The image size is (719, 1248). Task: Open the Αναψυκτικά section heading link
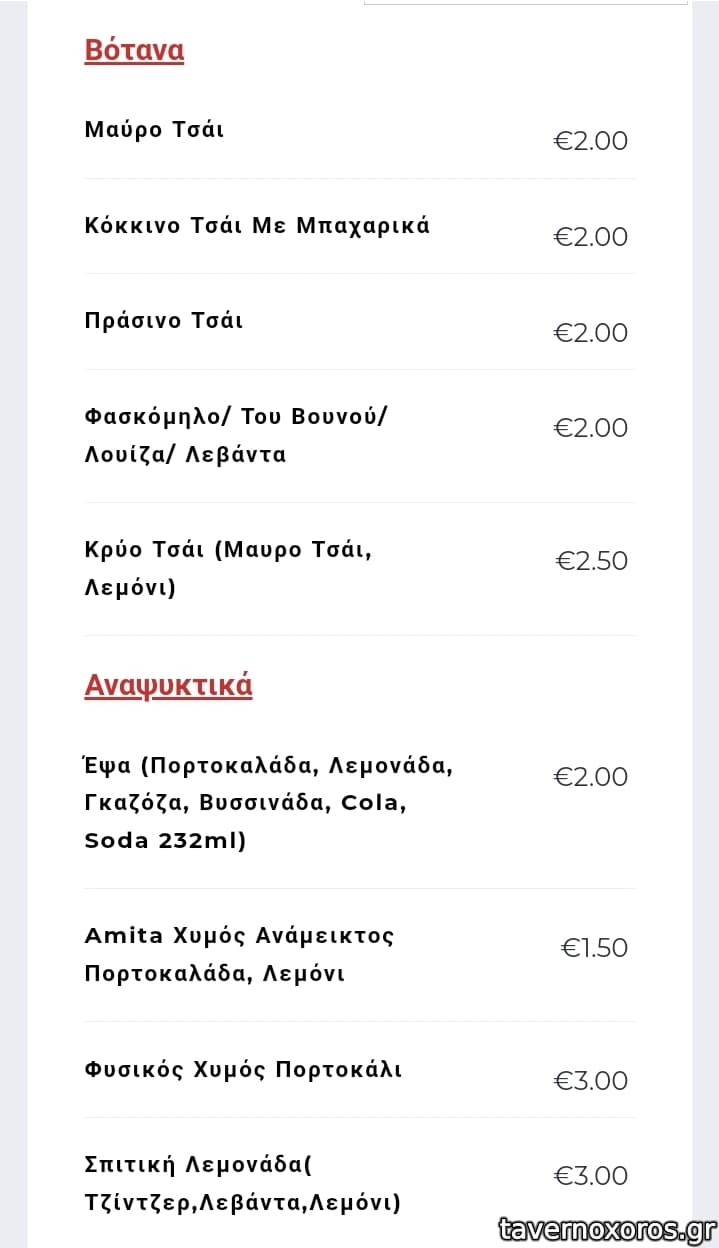pos(168,686)
